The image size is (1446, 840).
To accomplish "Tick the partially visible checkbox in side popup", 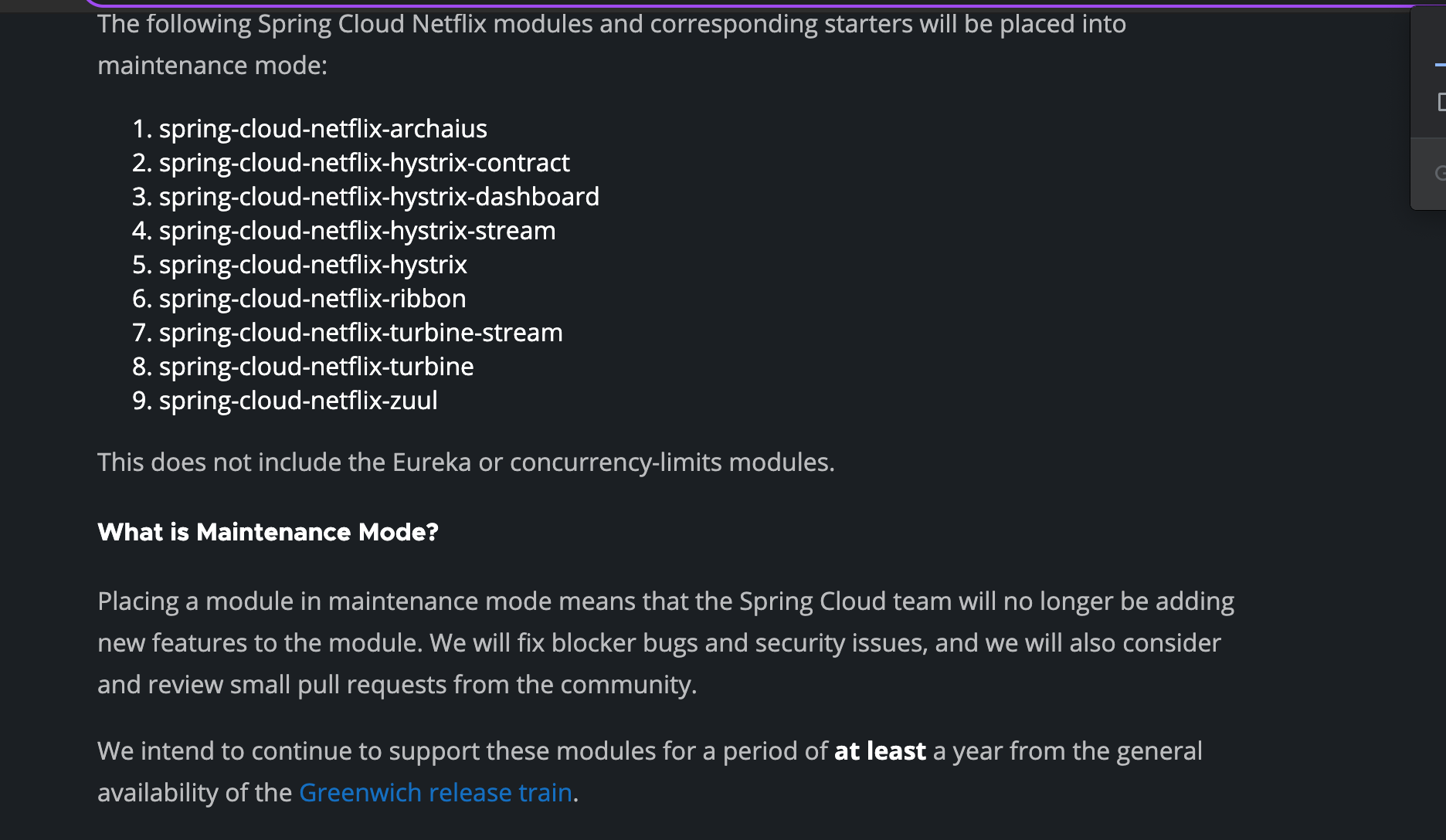I will click(x=1441, y=101).
